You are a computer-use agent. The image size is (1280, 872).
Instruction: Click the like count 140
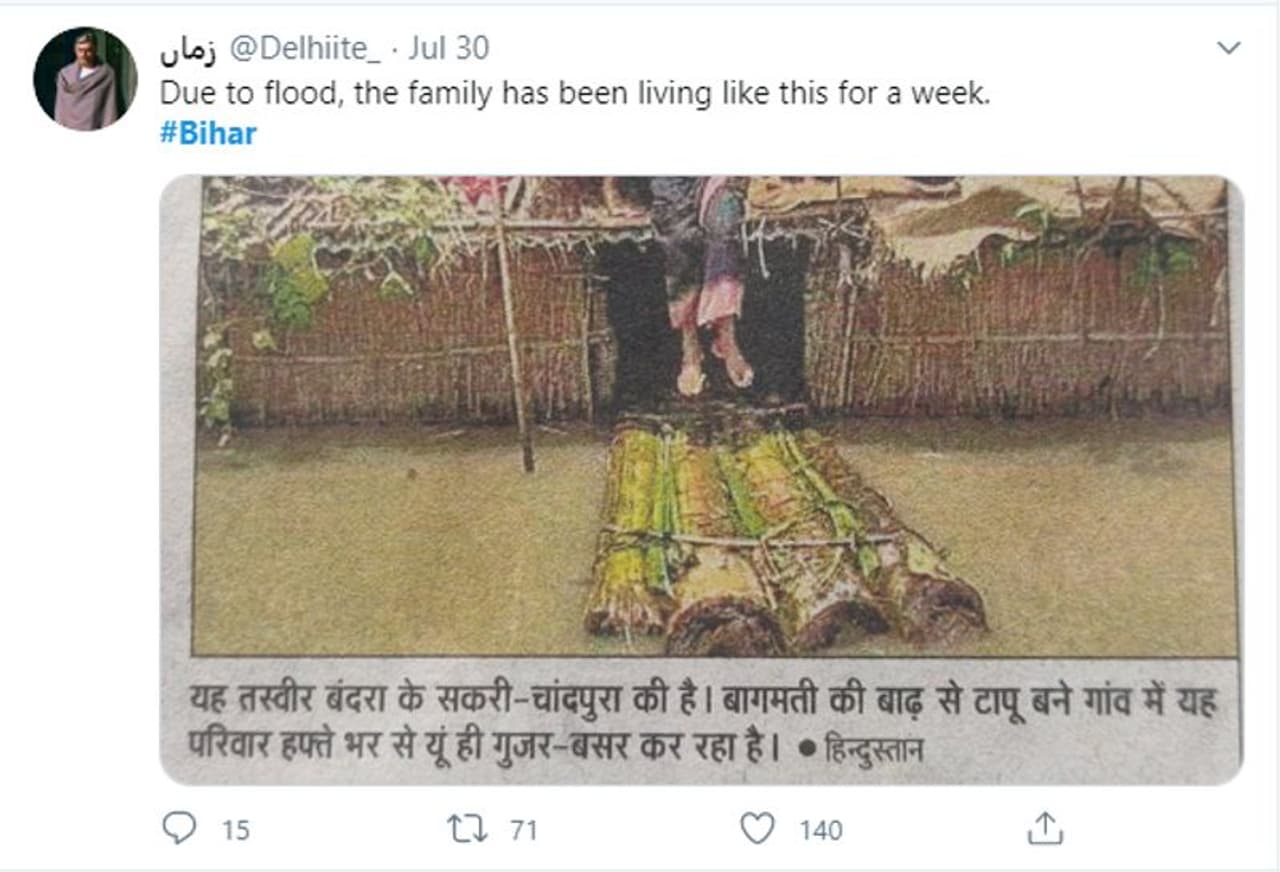[820, 830]
